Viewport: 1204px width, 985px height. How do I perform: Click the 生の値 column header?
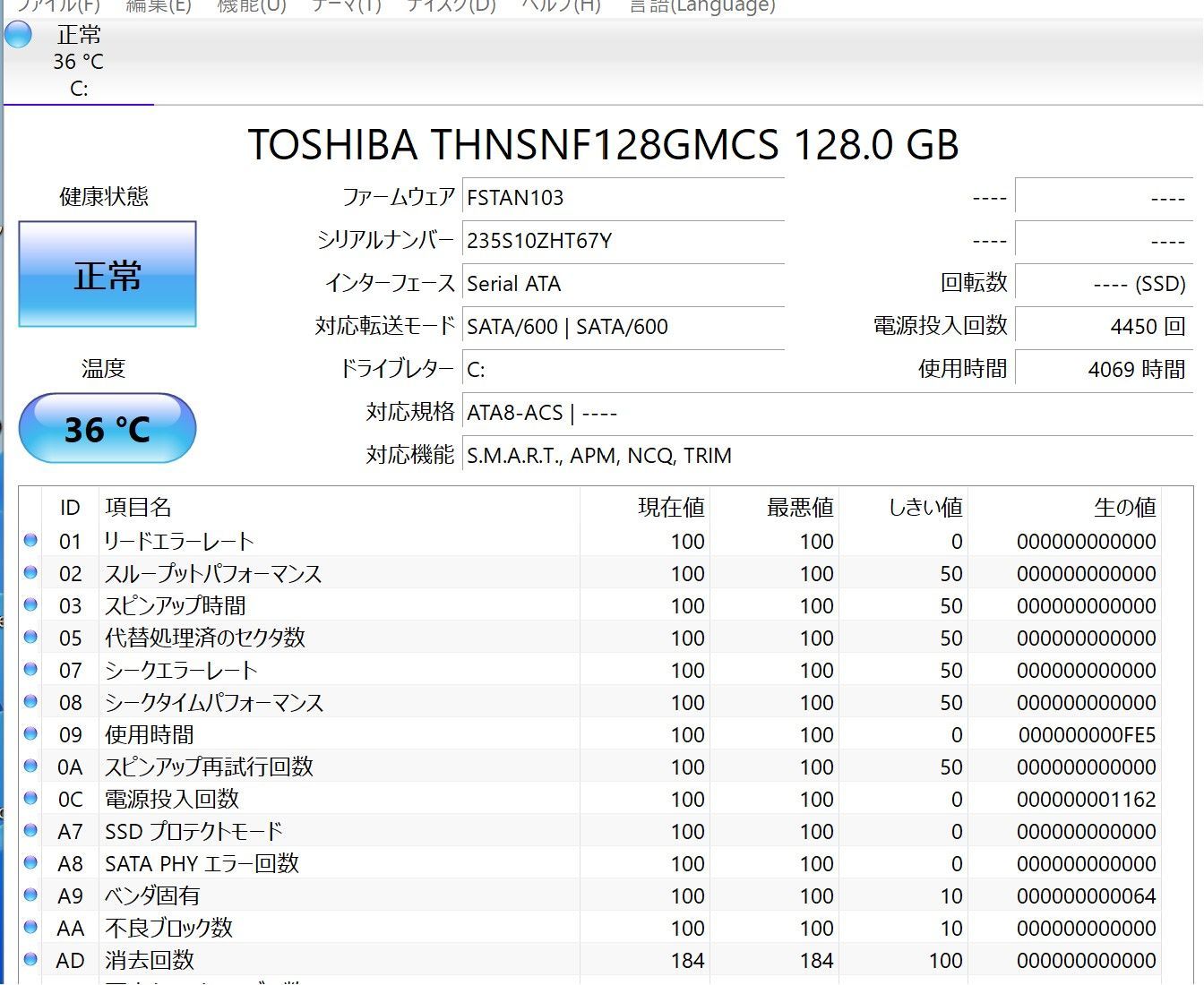1064,508
